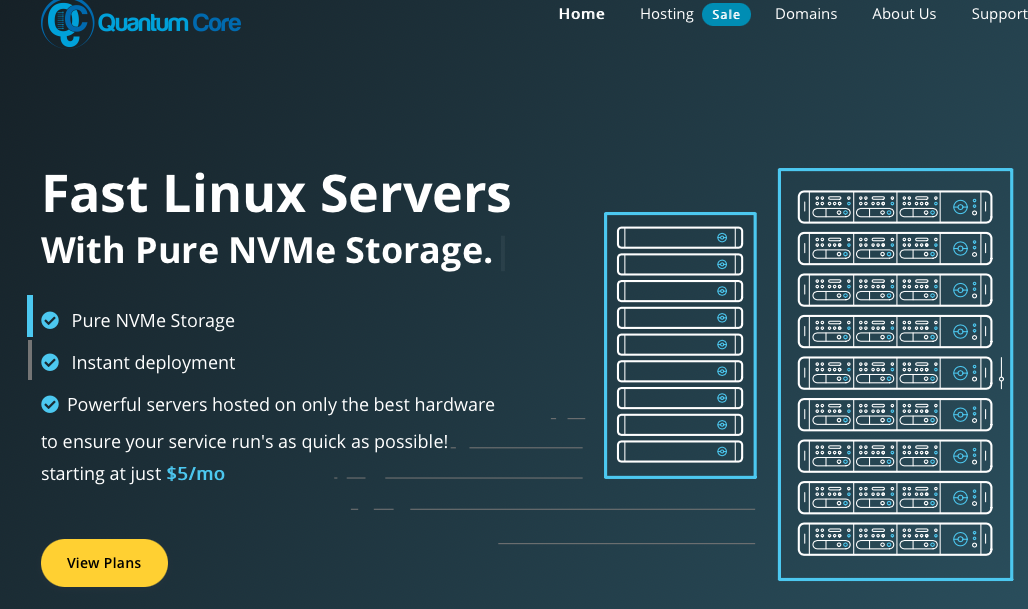Open the About Us page
Image resolution: width=1028 pixels, height=609 pixels.
click(904, 14)
